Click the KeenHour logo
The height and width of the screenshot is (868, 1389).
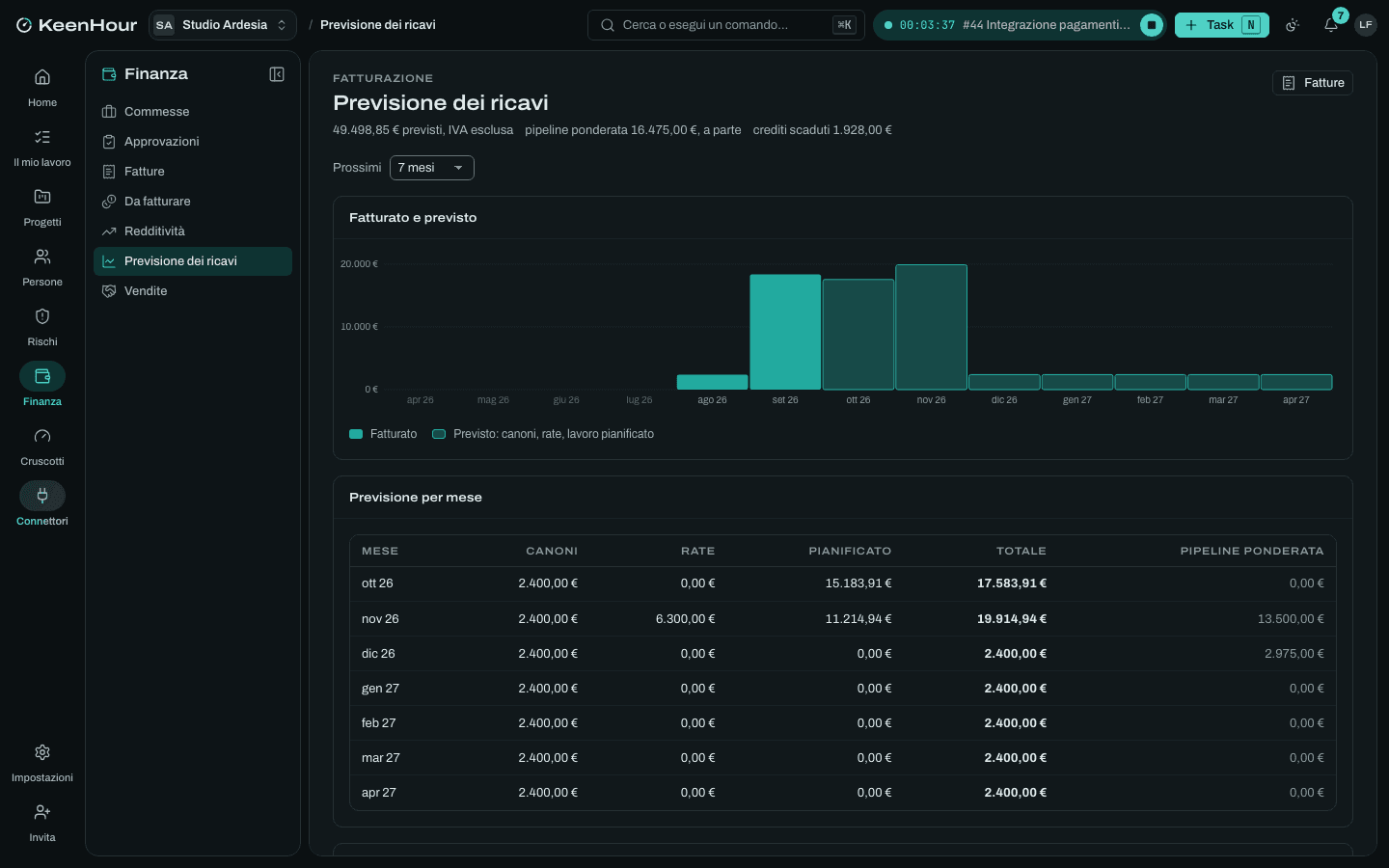coord(77,25)
